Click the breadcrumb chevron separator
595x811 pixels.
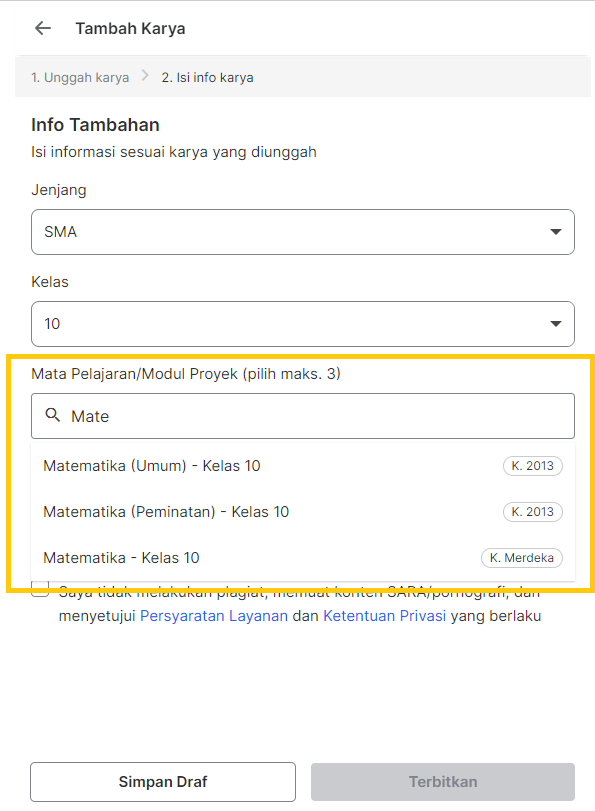(145, 77)
